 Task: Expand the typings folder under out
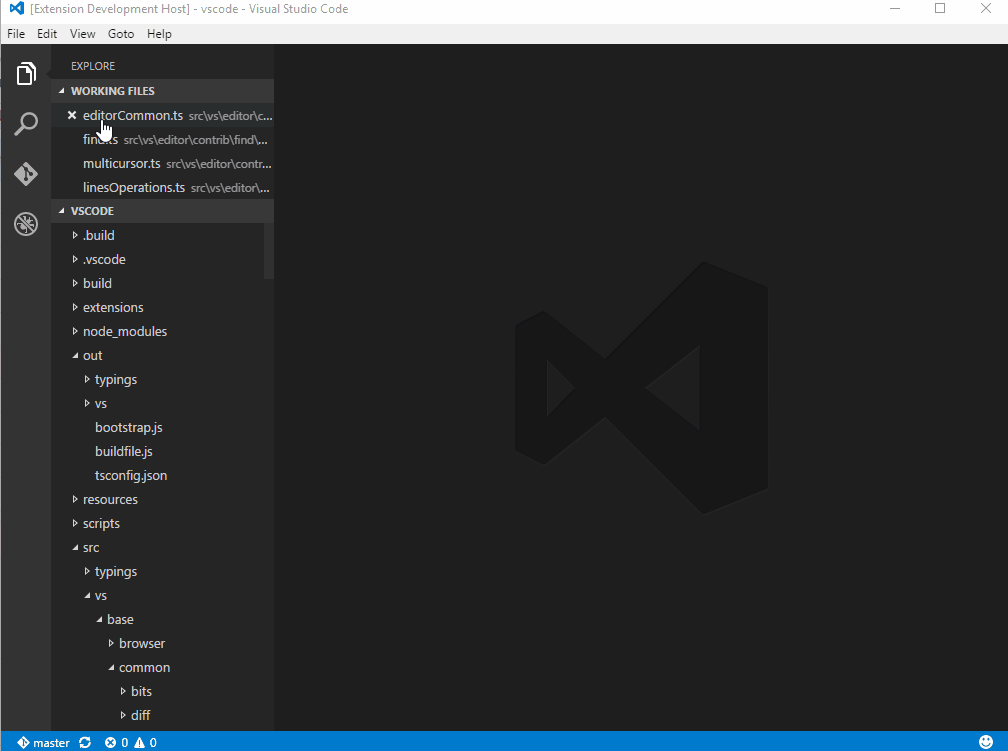(x=87, y=379)
